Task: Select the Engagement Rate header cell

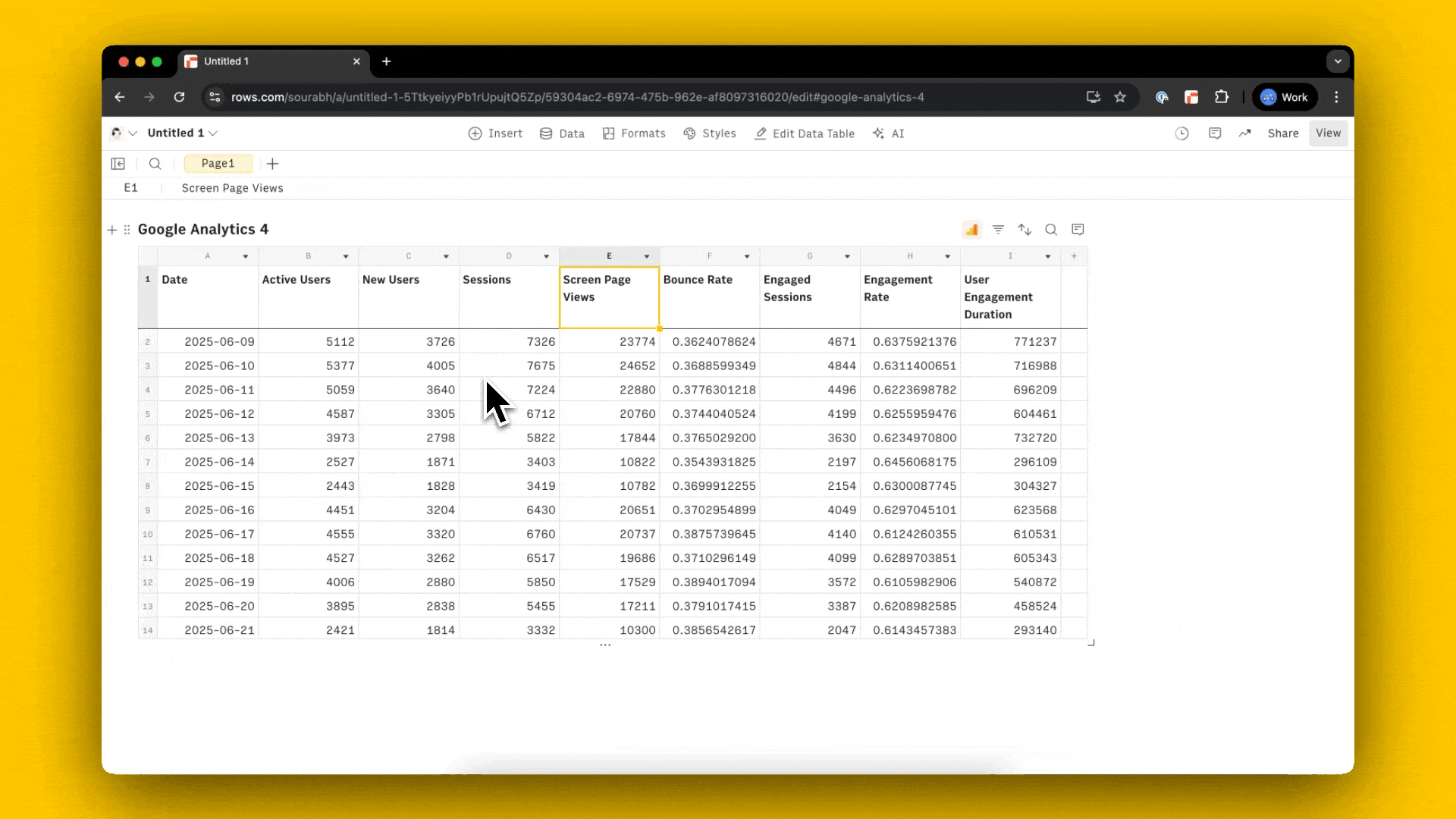Action: coord(910,297)
